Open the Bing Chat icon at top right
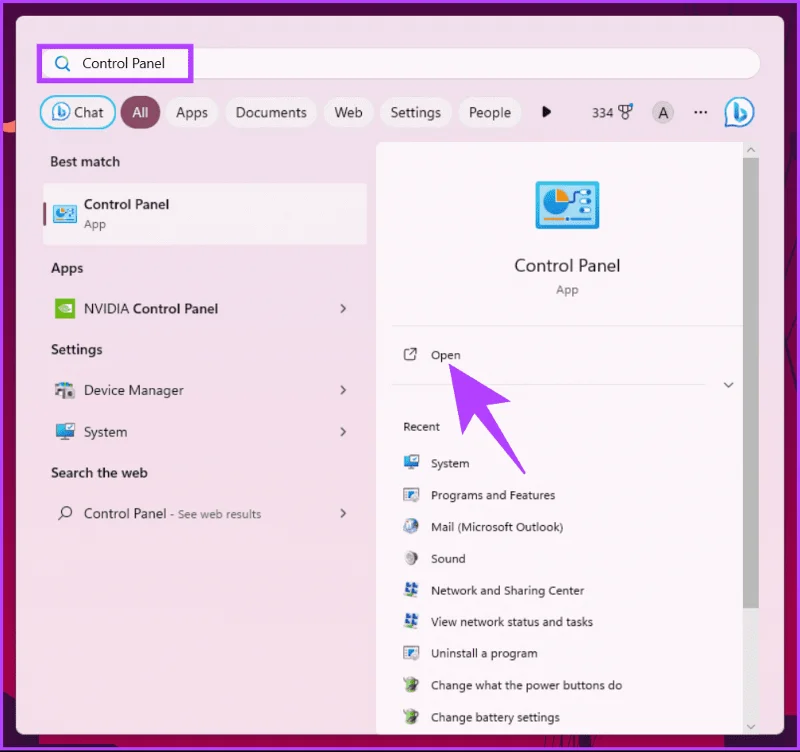Image resolution: width=800 pixels, height=752 pixels. coord(739,112)
